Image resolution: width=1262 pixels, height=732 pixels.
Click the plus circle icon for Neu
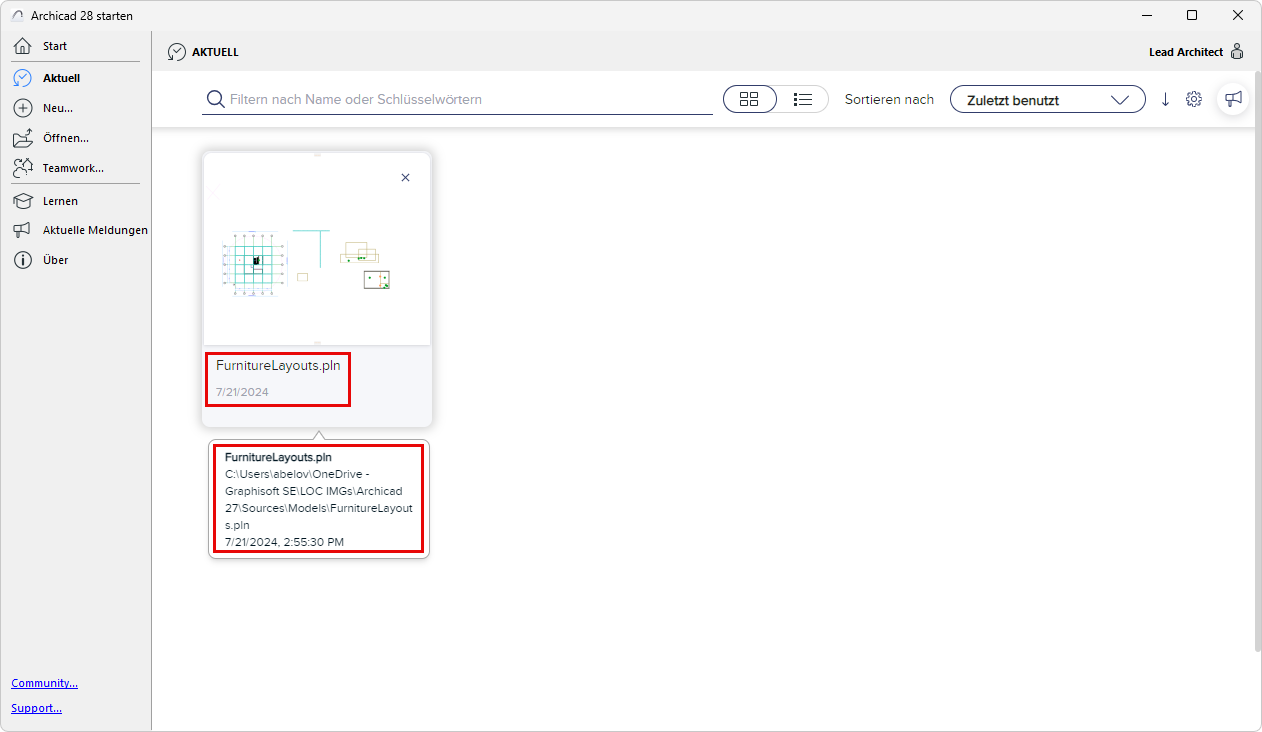[x=23, y=108]
